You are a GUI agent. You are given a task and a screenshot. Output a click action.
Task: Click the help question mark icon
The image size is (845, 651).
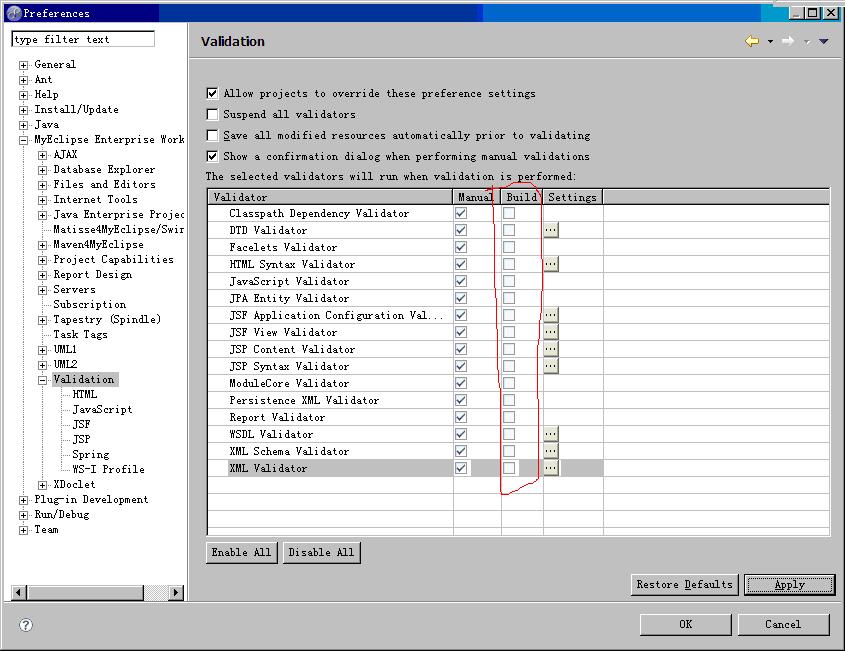pos(26,625)
